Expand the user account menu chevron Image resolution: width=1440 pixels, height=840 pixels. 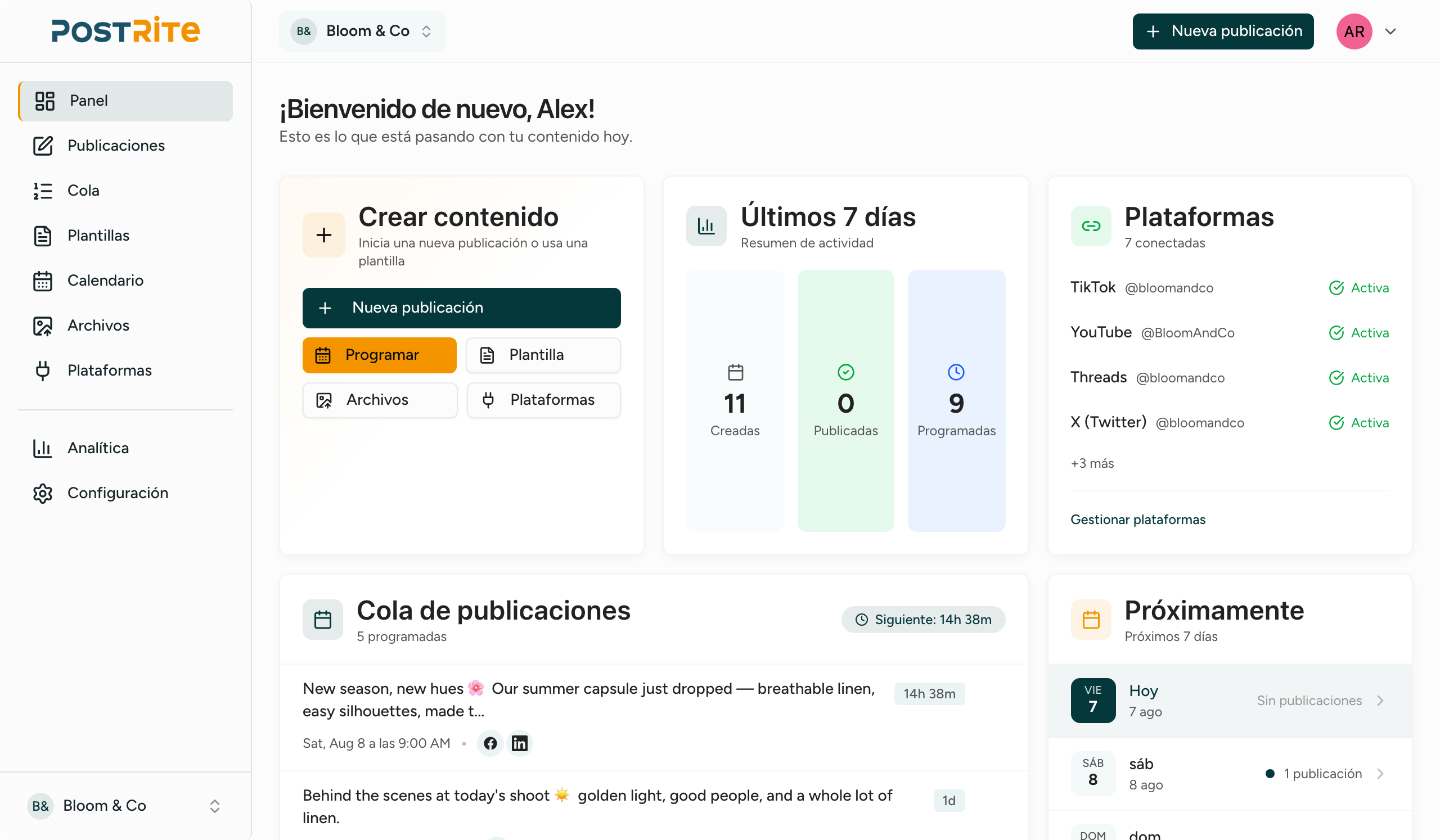[x=1391, y=31]
